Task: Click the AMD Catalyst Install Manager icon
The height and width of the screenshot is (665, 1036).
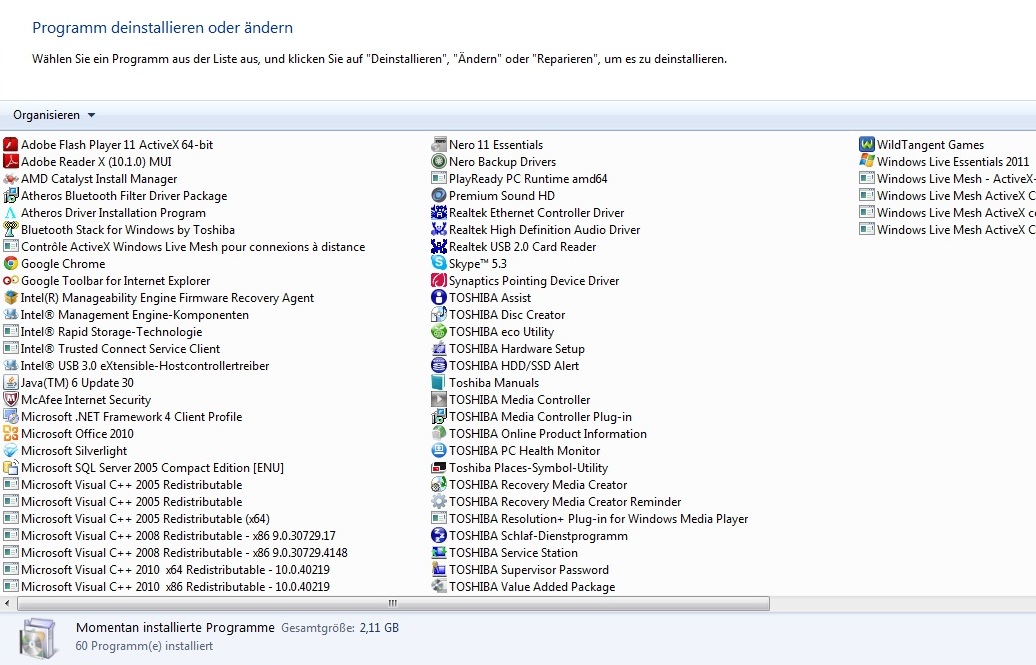Action: (11, 178)
